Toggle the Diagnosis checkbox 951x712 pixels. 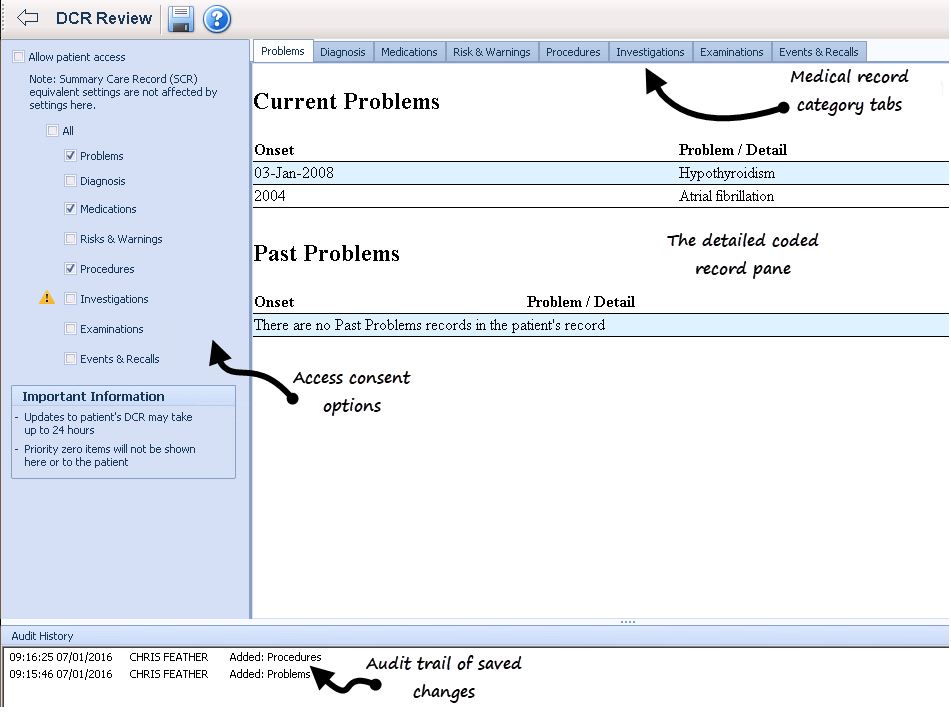tap(70, 181)
